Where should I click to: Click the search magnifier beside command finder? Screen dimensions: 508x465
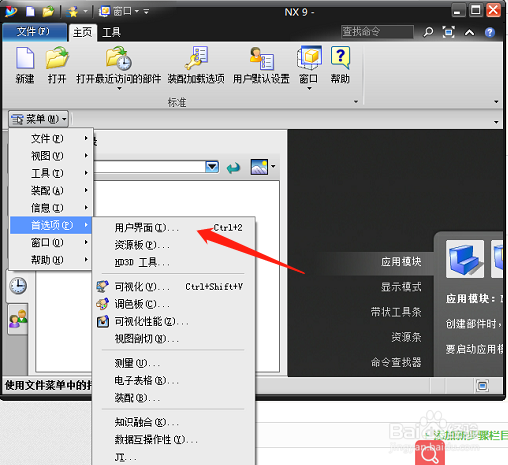point(428,32)
